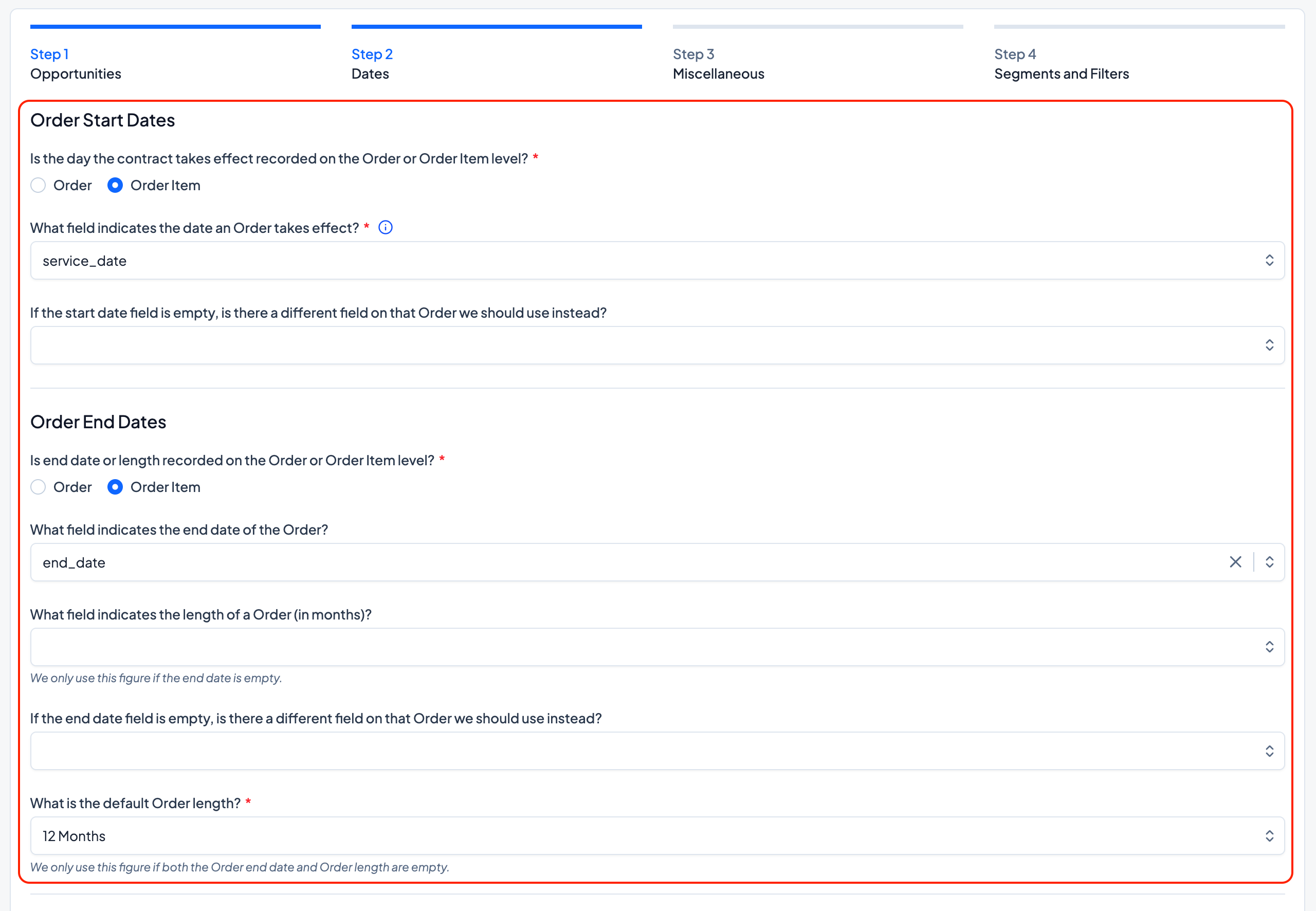Click chevron arrows on service_date dropdown
Viewport: 1316px width, 911px height.
coord(1269,261)
